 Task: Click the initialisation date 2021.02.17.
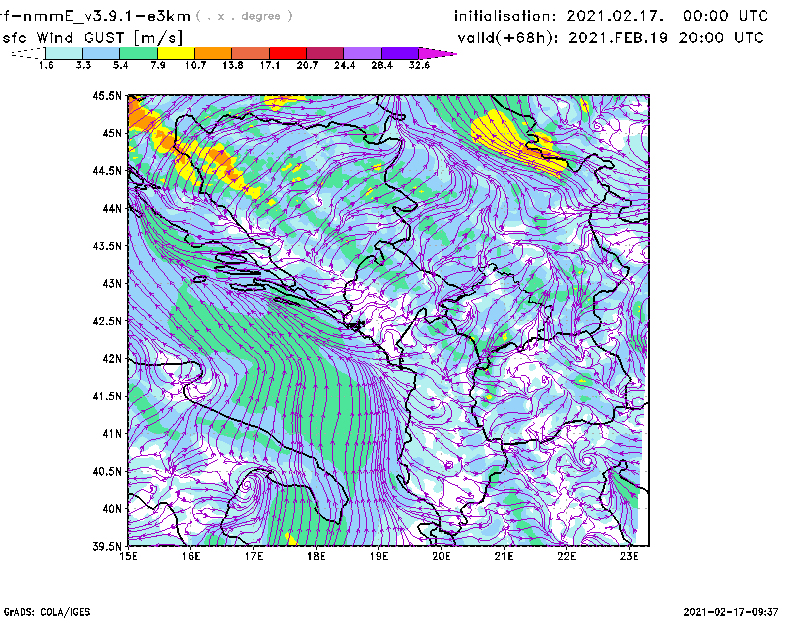[x=615, y=16]
